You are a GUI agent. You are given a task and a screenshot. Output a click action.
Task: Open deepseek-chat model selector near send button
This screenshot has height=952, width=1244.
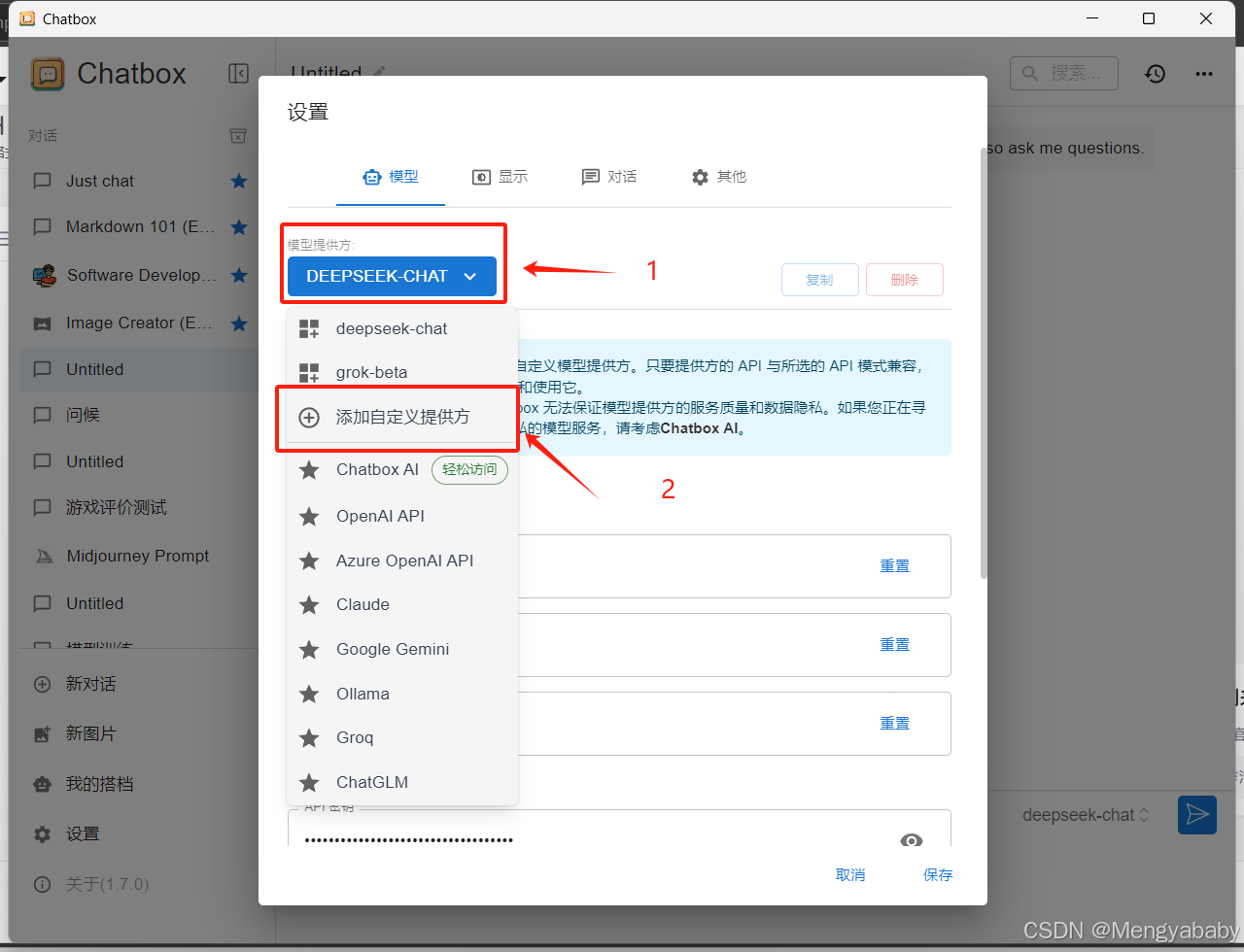1086,815
